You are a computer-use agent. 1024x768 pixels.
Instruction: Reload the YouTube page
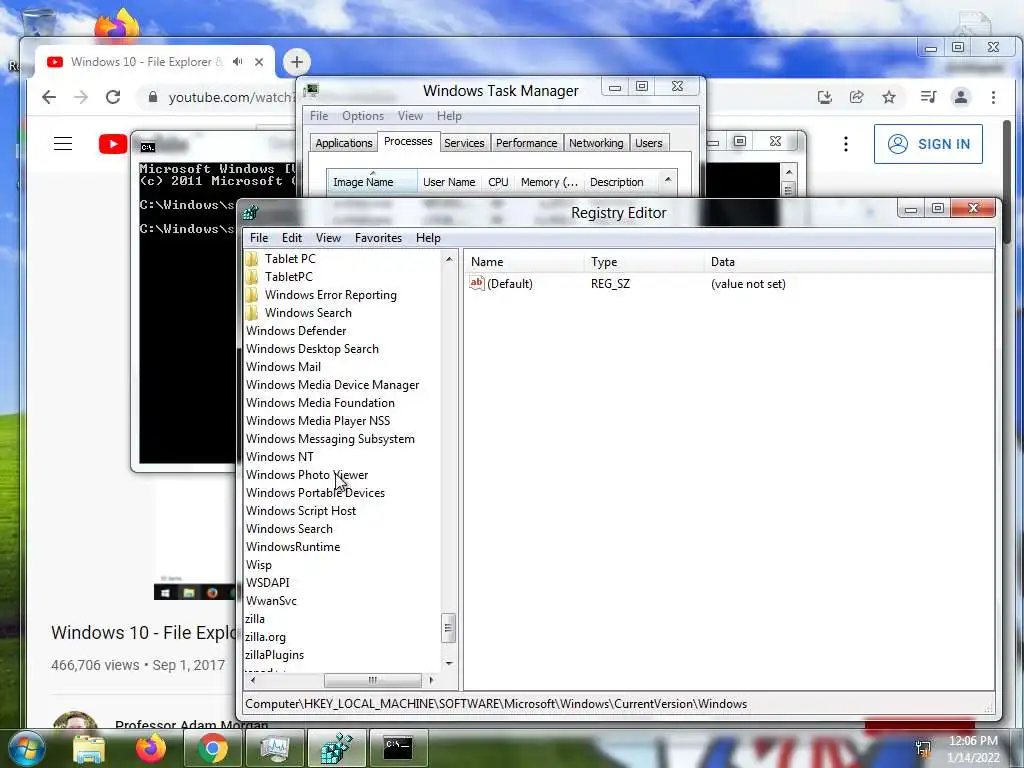click(x=113, y=97)
